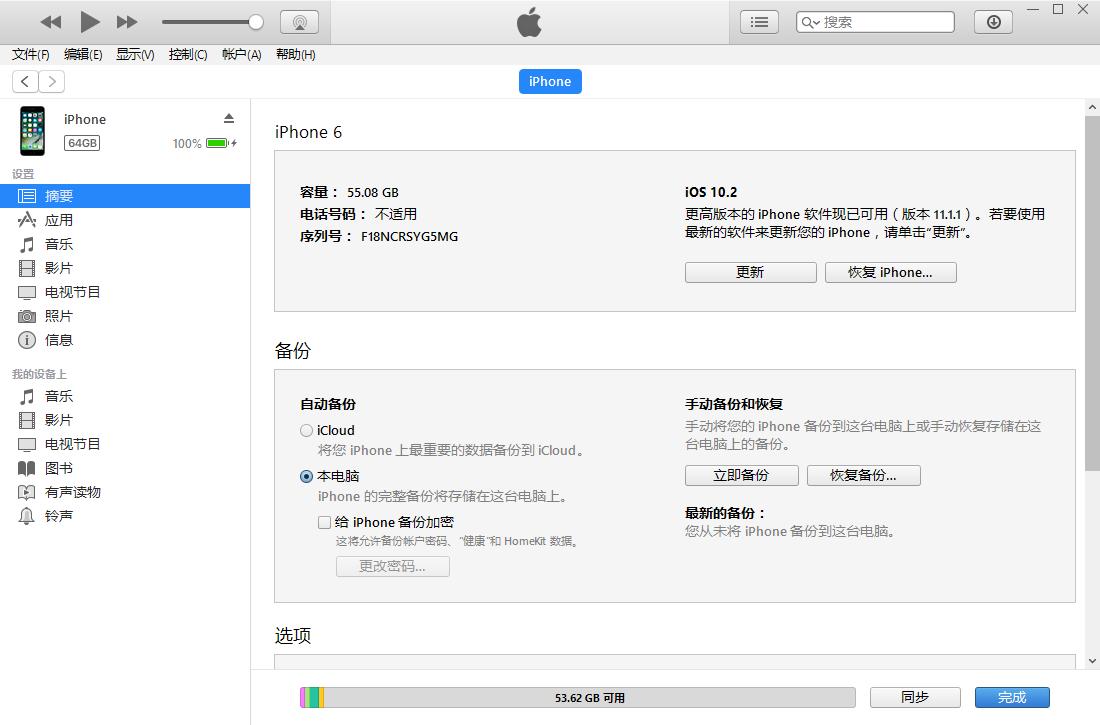The height and width of the screenshot is (725, 1100).
Task: Adjust the volume slider
Action: 210,20
